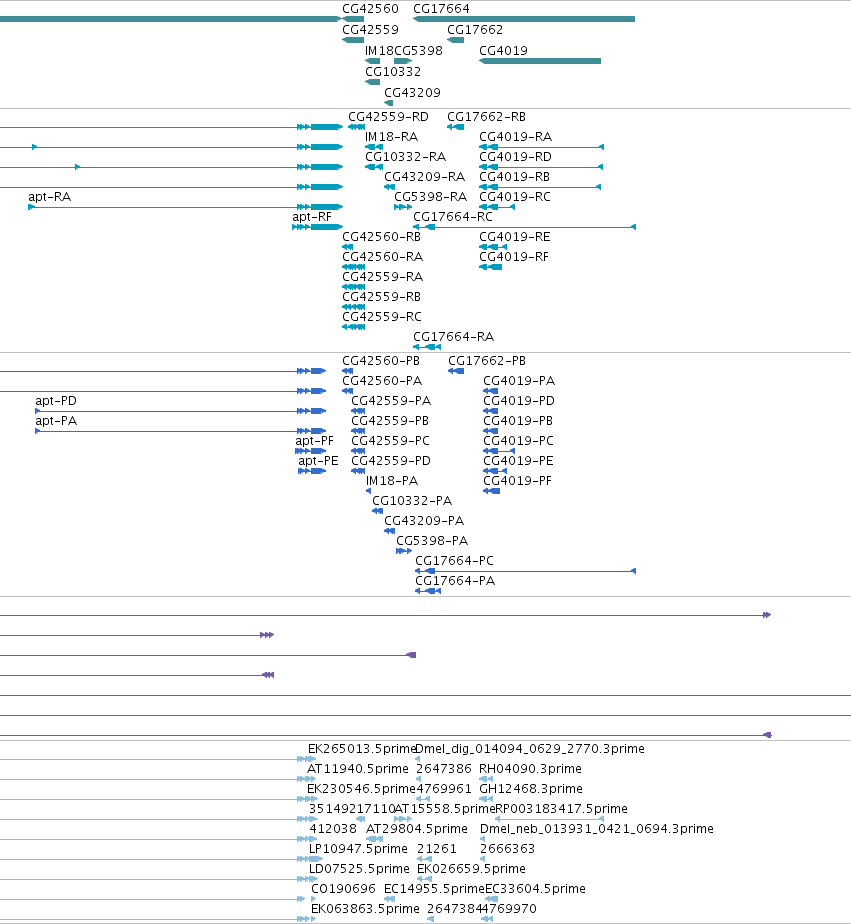
Task: Open the CG4019-PE protein label
Action: pyautogui.click(x=518, y=461)
